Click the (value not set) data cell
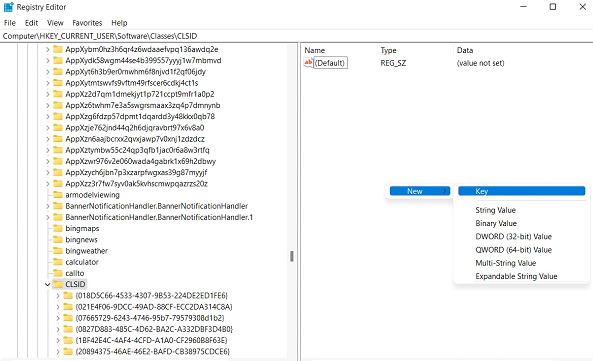The image size is (593, 361). 481,63
